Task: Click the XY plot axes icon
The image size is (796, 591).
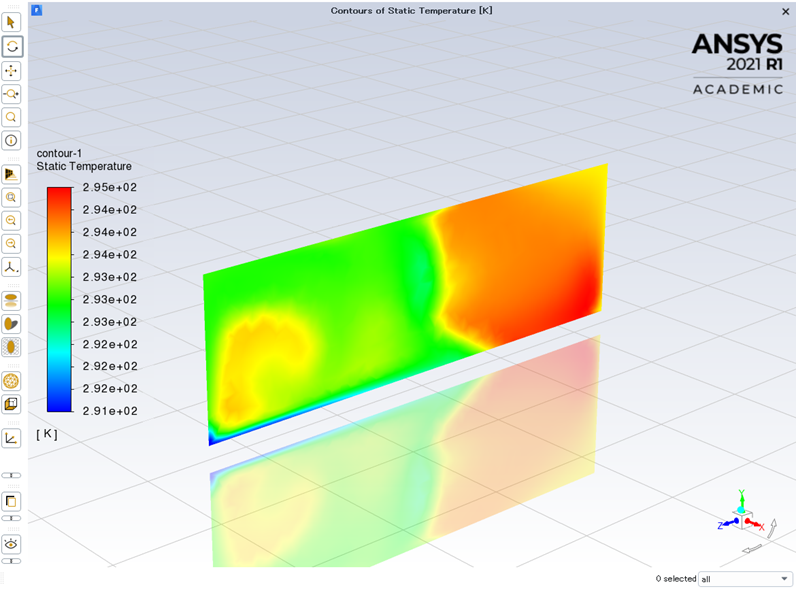Action: click(x=11, y=439)
